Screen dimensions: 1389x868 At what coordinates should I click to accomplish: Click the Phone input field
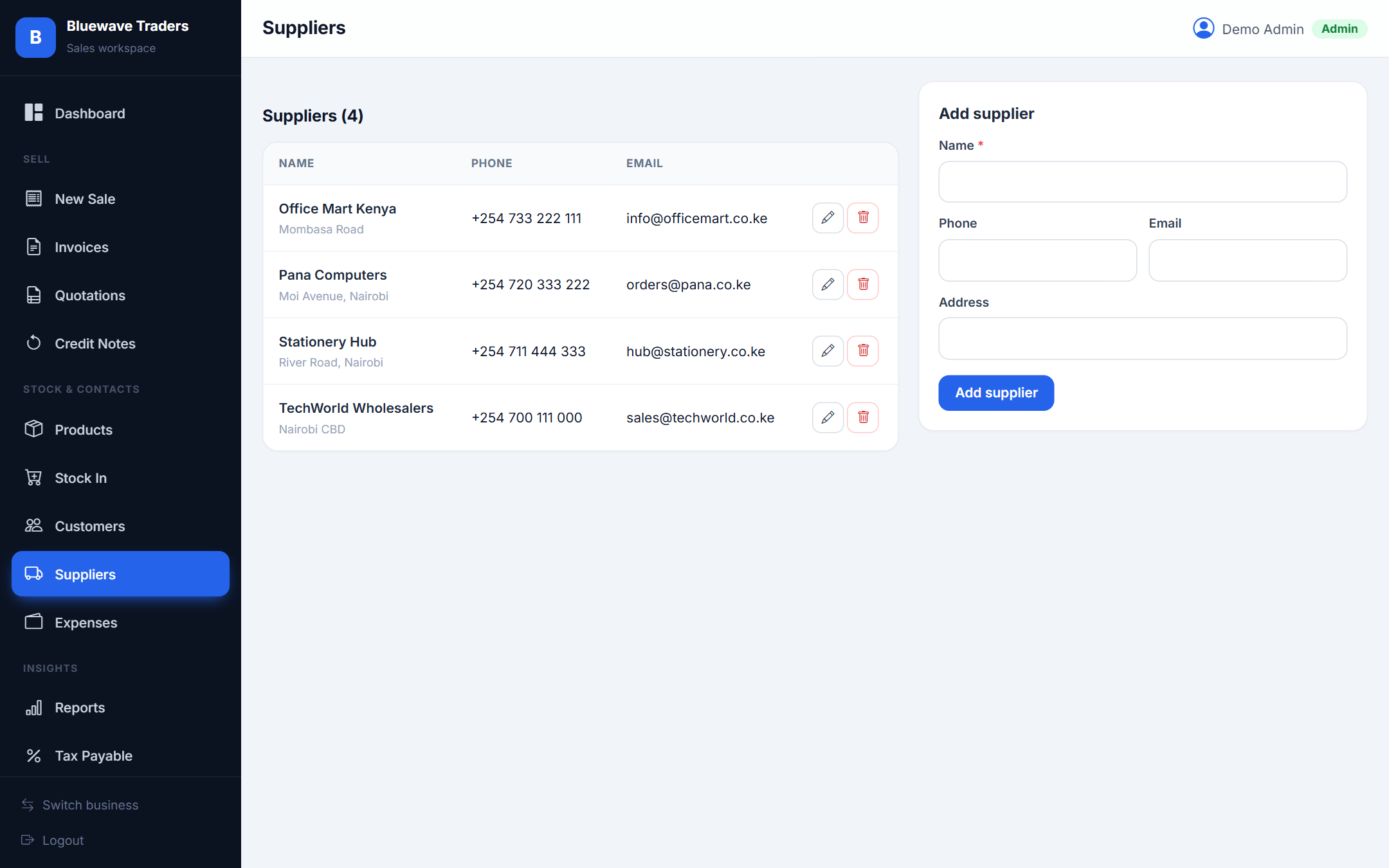click(1037, 260)
